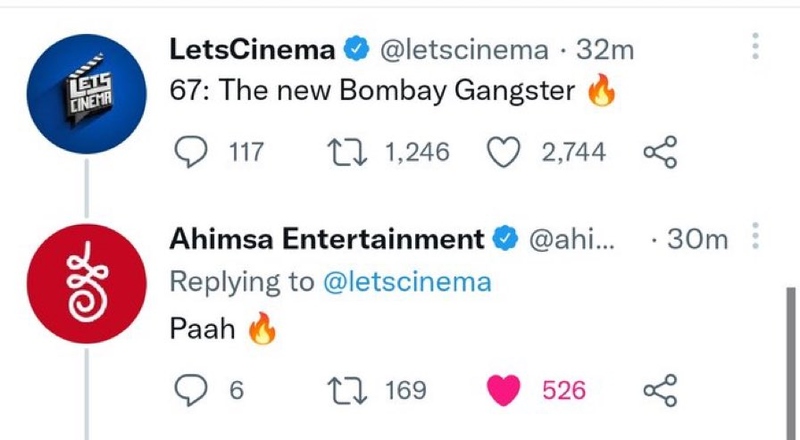Open the '67: The new Bombay Gangster' tweet
The width and height of the screenshot is (800, 440).
click(374, 93)
